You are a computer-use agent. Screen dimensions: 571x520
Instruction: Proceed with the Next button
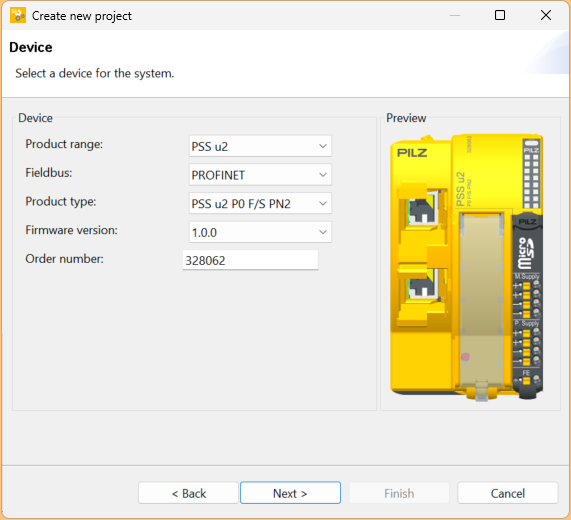point(290,493)
